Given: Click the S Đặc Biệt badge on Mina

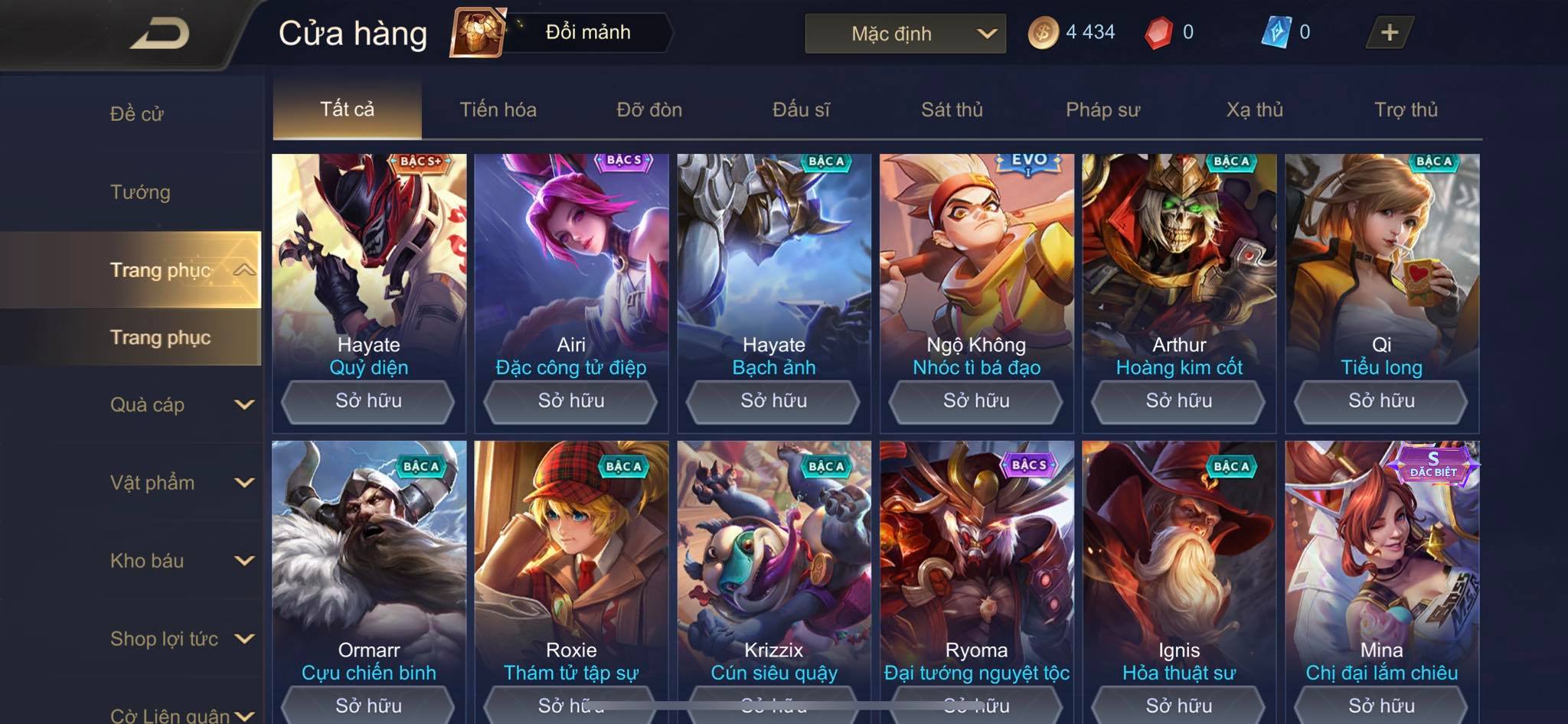Looking at the screenshot, I should [x=1432, y=465].
